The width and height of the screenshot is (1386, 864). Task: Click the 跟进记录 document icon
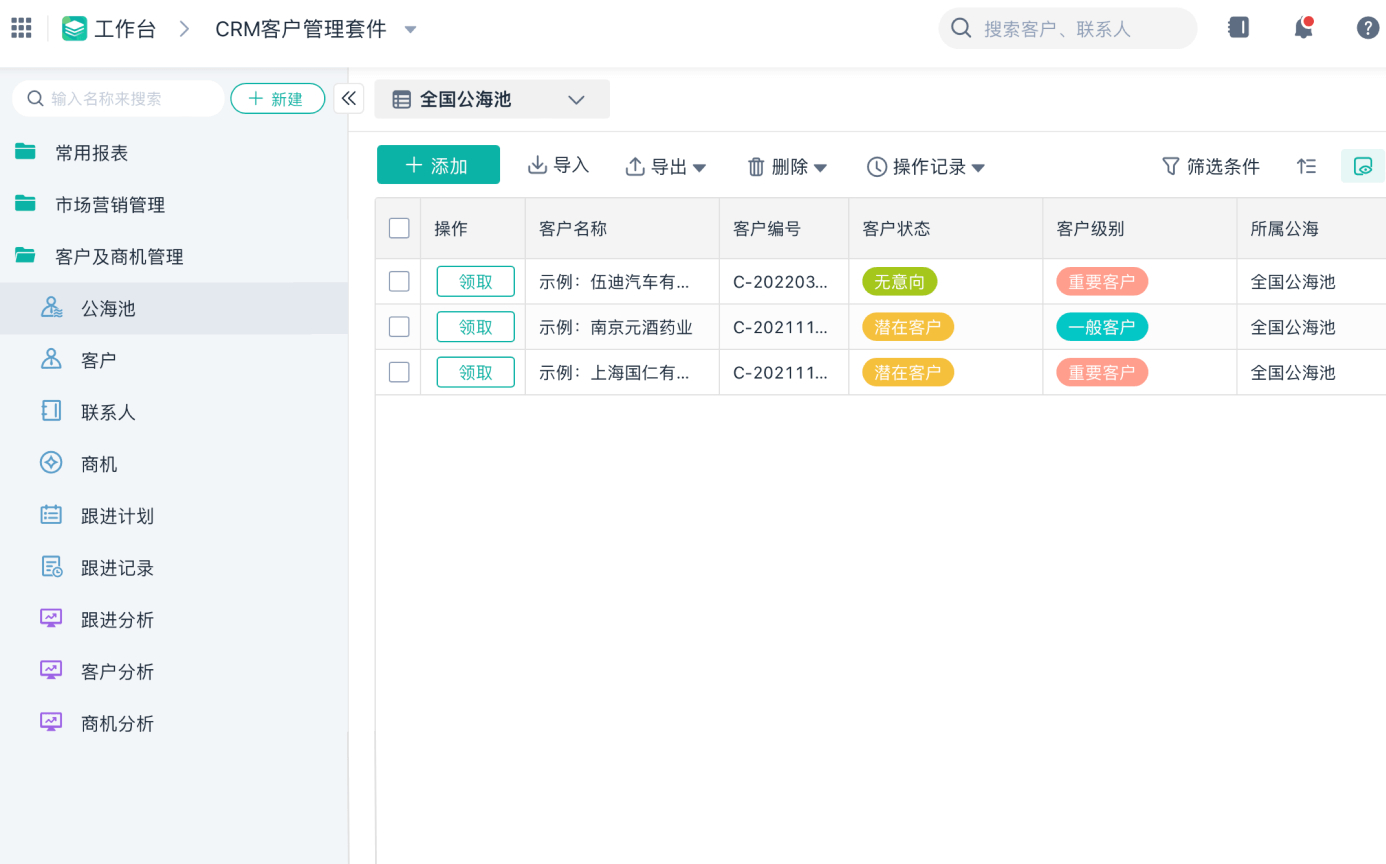pyautogui.click(x=51, y=567)
